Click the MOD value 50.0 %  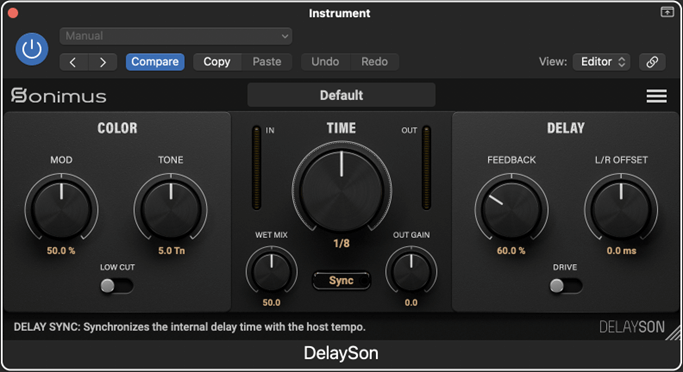(x=61, y=251)
